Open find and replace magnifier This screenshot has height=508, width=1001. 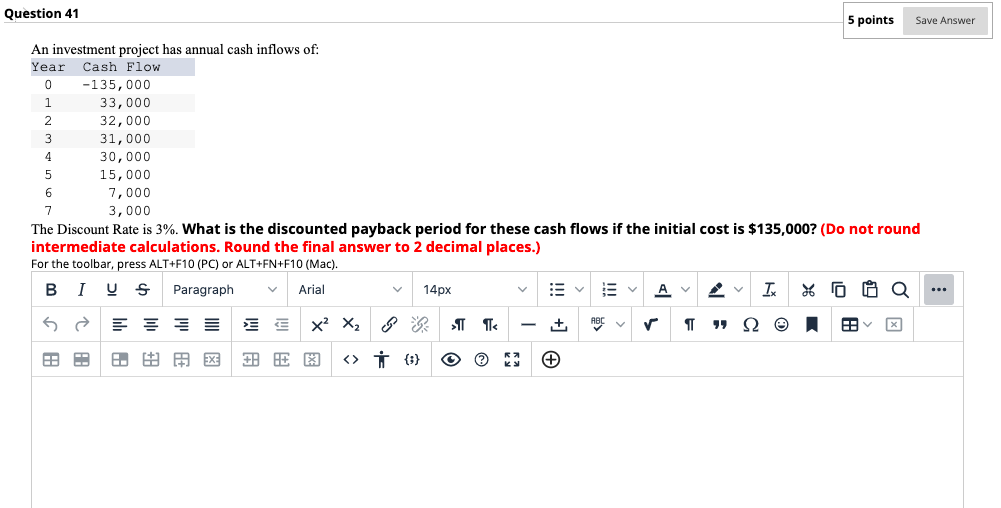[x=900, y=290]
